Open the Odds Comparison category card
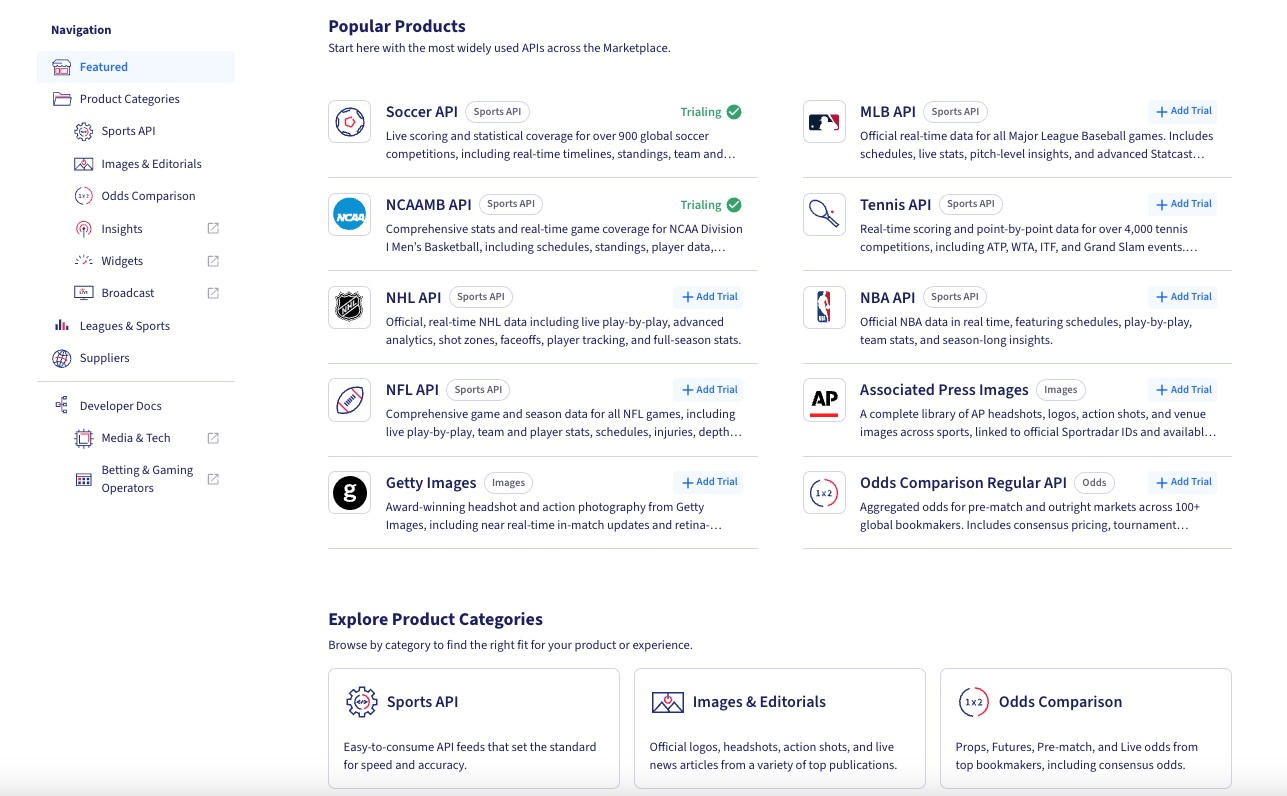This screenshot has height=796, width=1287. pyautogui.click(x=1086, y=729)
